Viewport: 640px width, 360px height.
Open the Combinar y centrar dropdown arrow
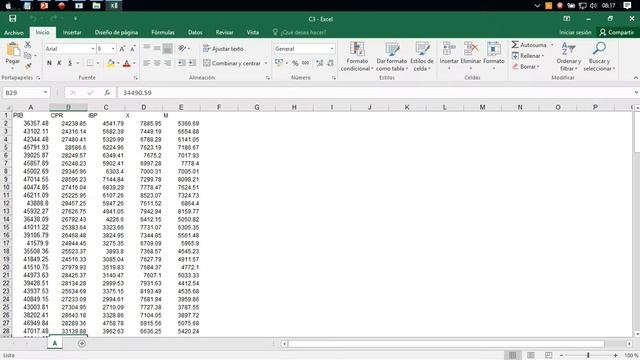266,63
